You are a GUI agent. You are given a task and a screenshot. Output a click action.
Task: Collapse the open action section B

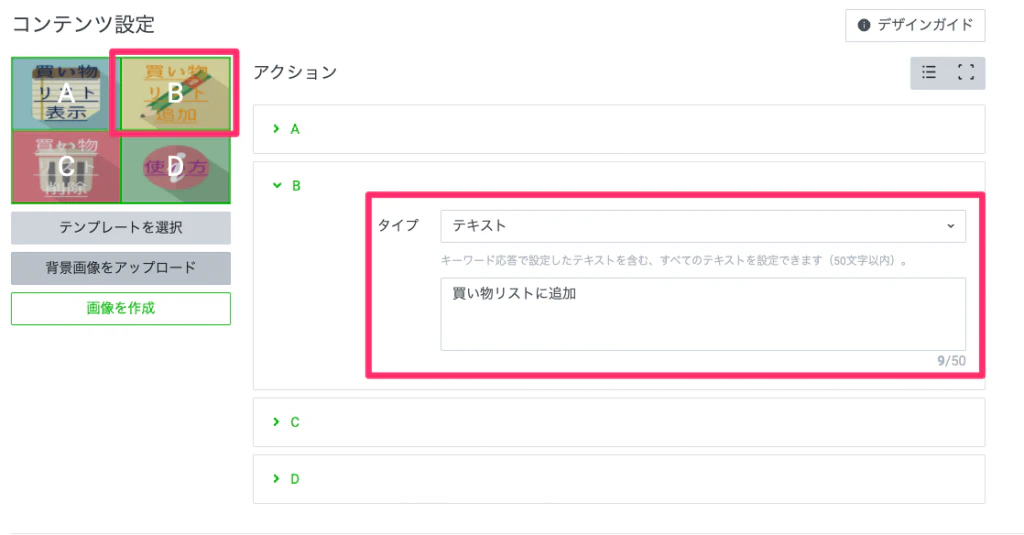click(285, 185)
